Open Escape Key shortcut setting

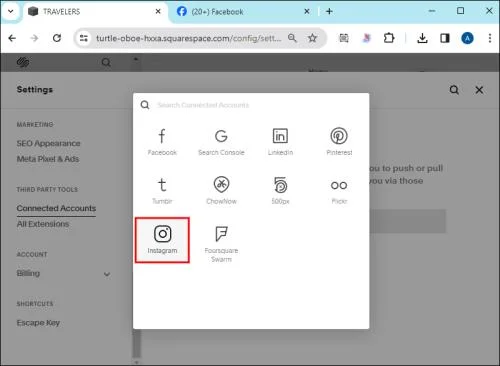(38, 323)
